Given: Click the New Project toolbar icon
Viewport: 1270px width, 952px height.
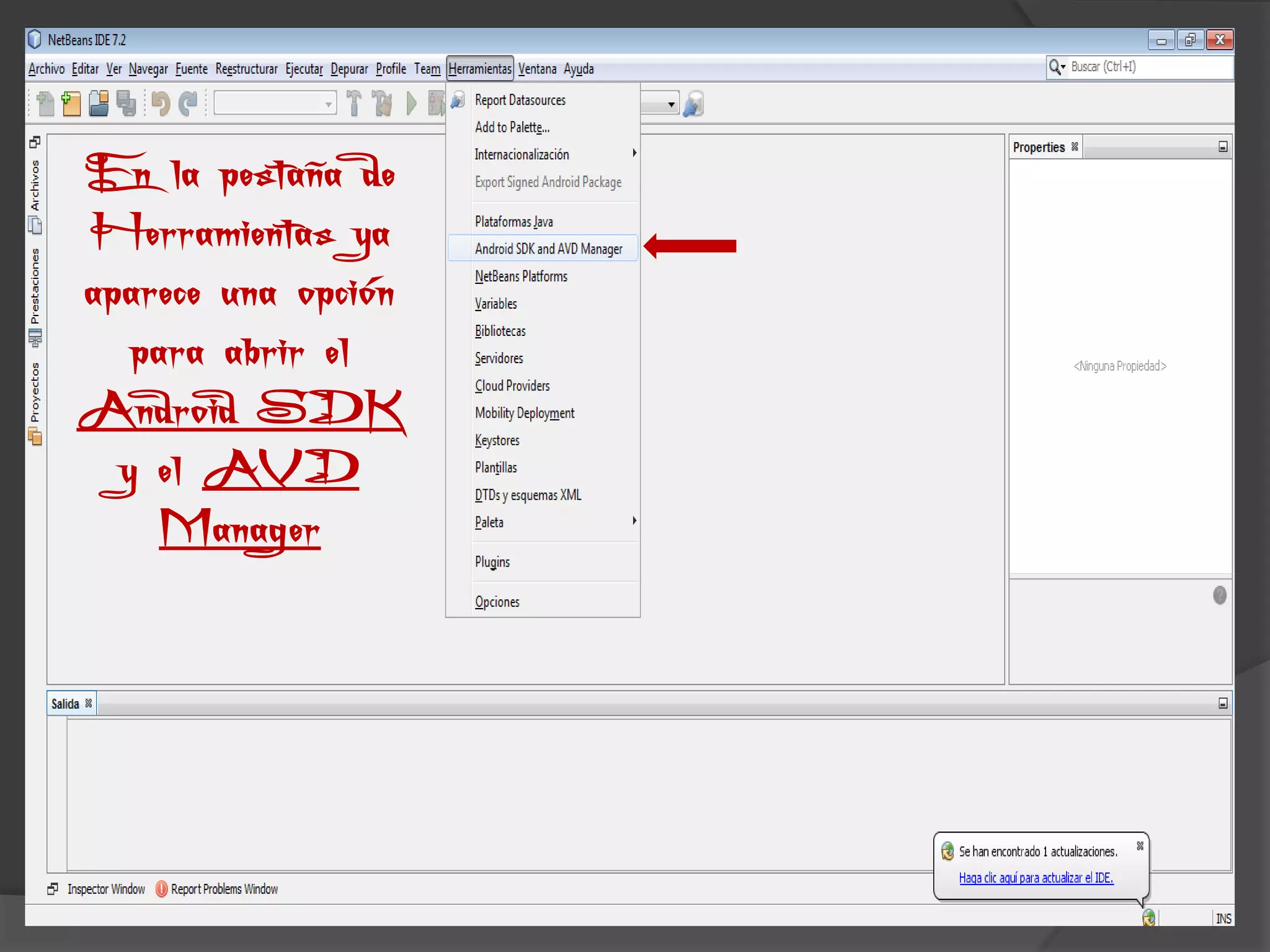Looking at the screenshot, I should [x=71, y=104].
